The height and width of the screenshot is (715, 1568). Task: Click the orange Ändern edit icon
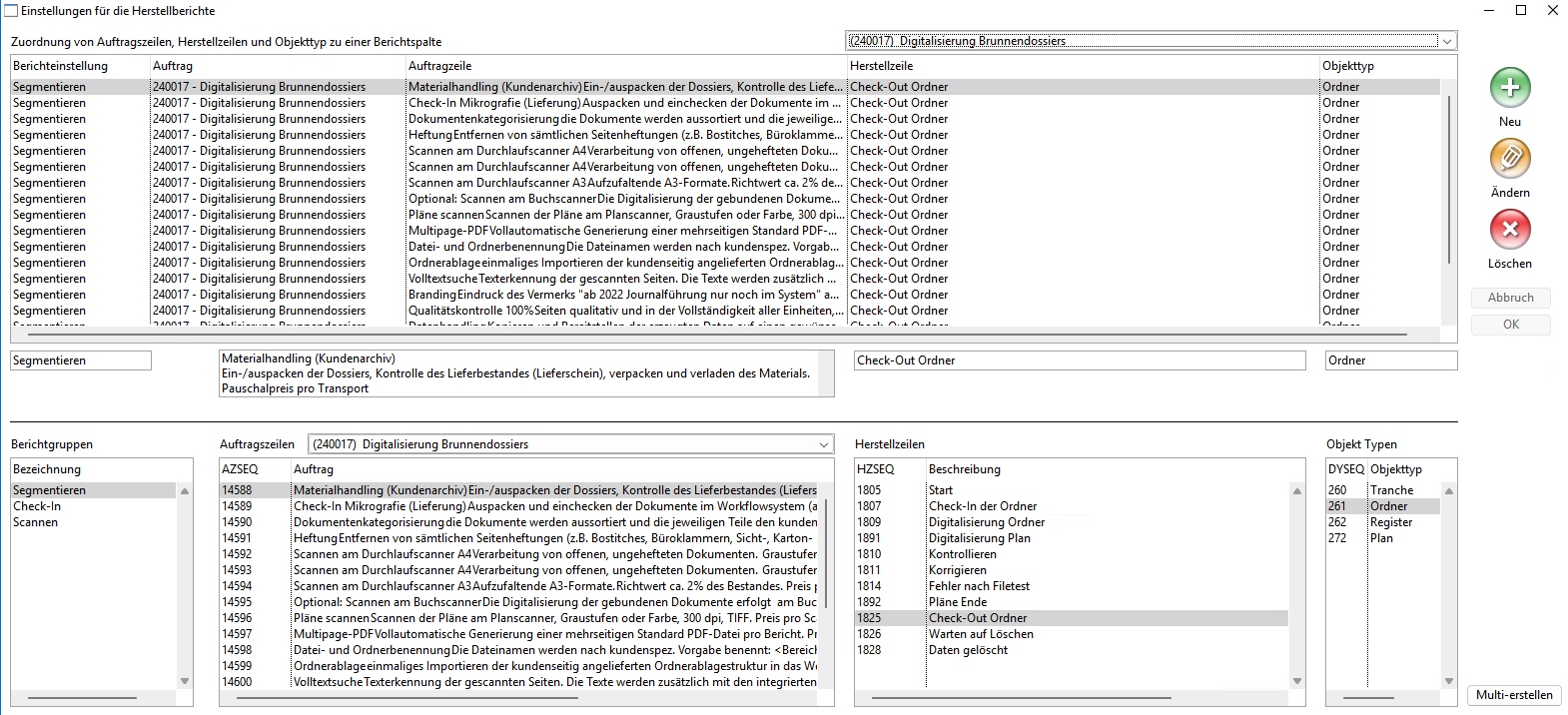point(1509,159)
